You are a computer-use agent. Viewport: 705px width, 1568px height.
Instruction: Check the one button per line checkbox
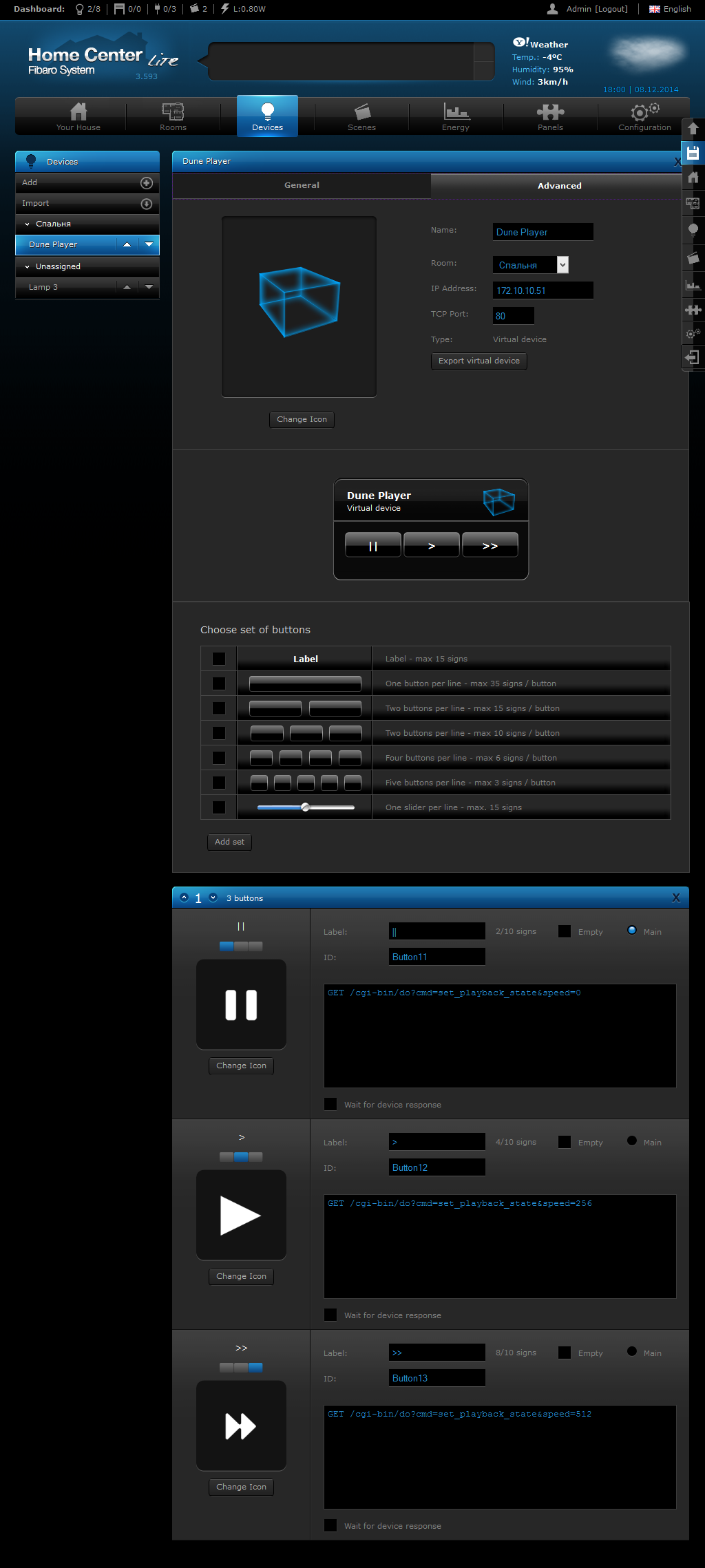pos(219,684)
